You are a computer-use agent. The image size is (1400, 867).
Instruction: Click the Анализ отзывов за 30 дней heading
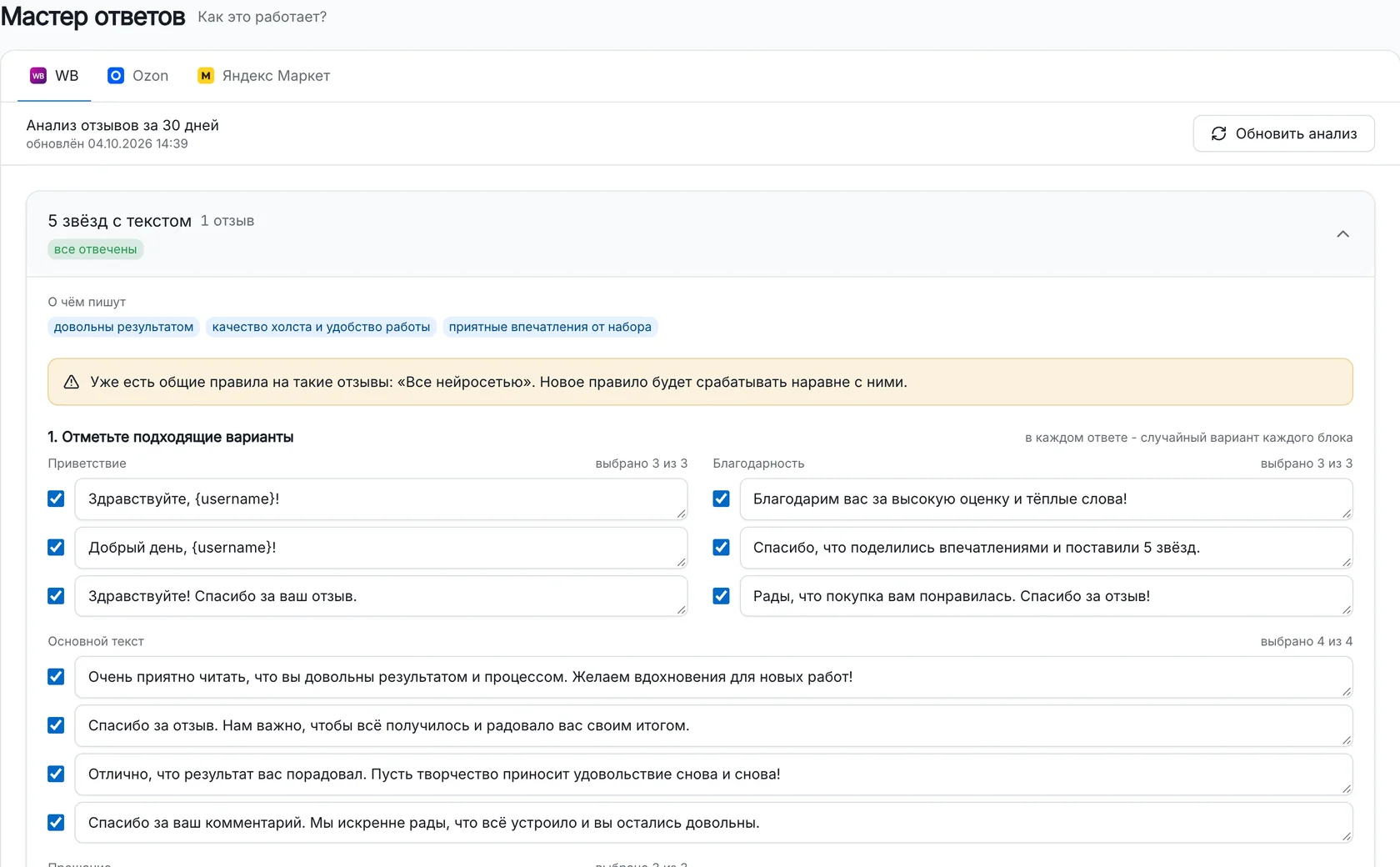[x=122, y=125]
